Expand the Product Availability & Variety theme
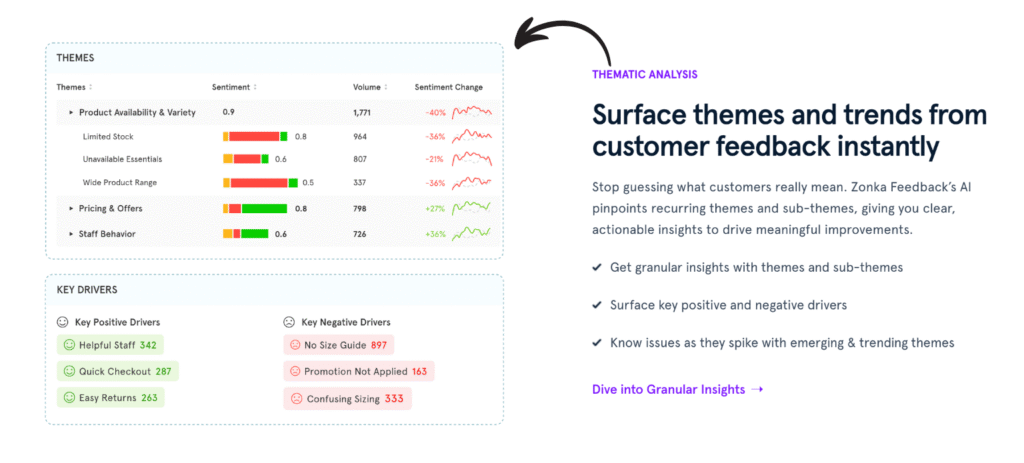Screen dimensions: 1024x463 71,112
